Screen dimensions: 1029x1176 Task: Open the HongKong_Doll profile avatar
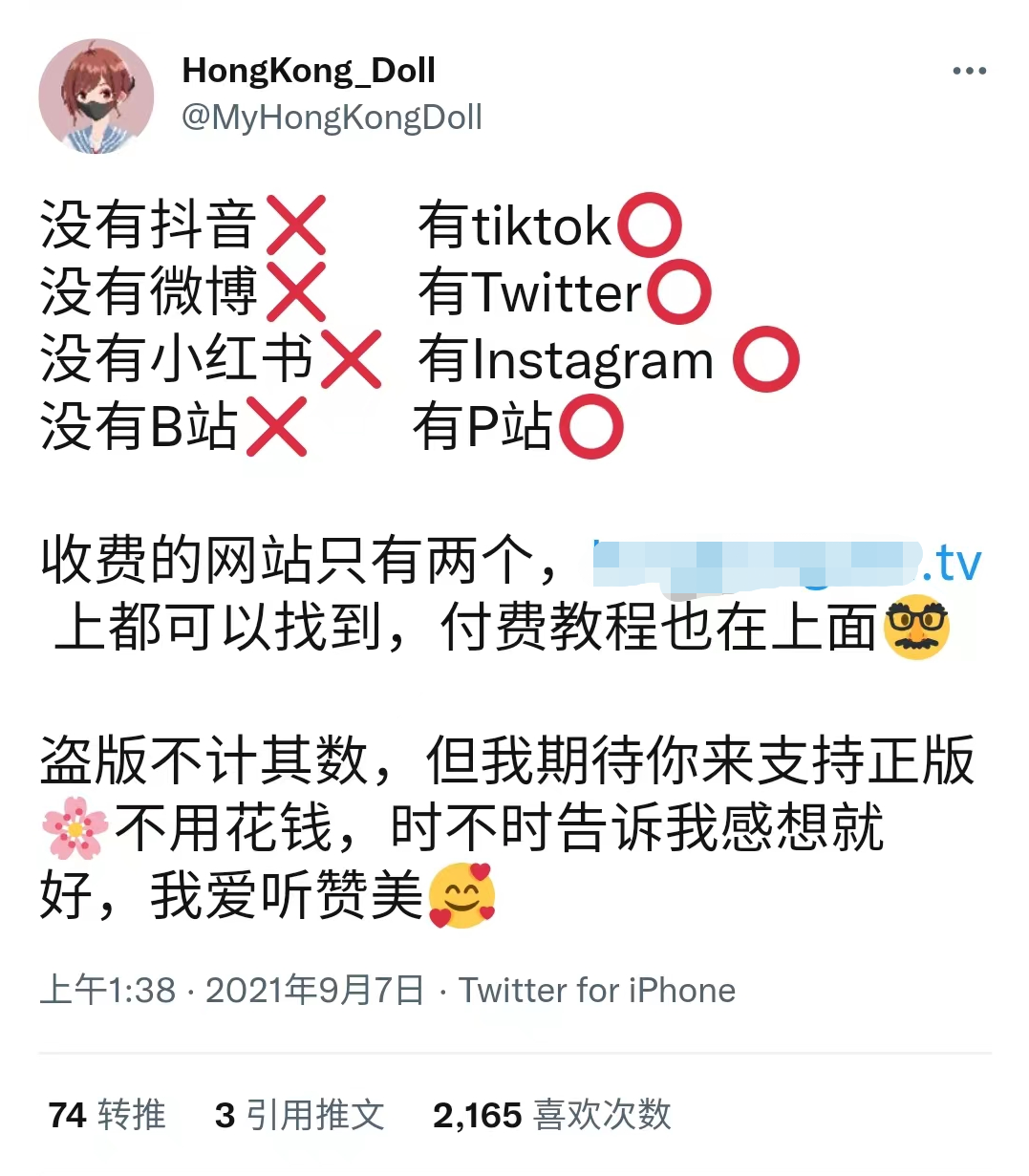(x=96, y=96)
